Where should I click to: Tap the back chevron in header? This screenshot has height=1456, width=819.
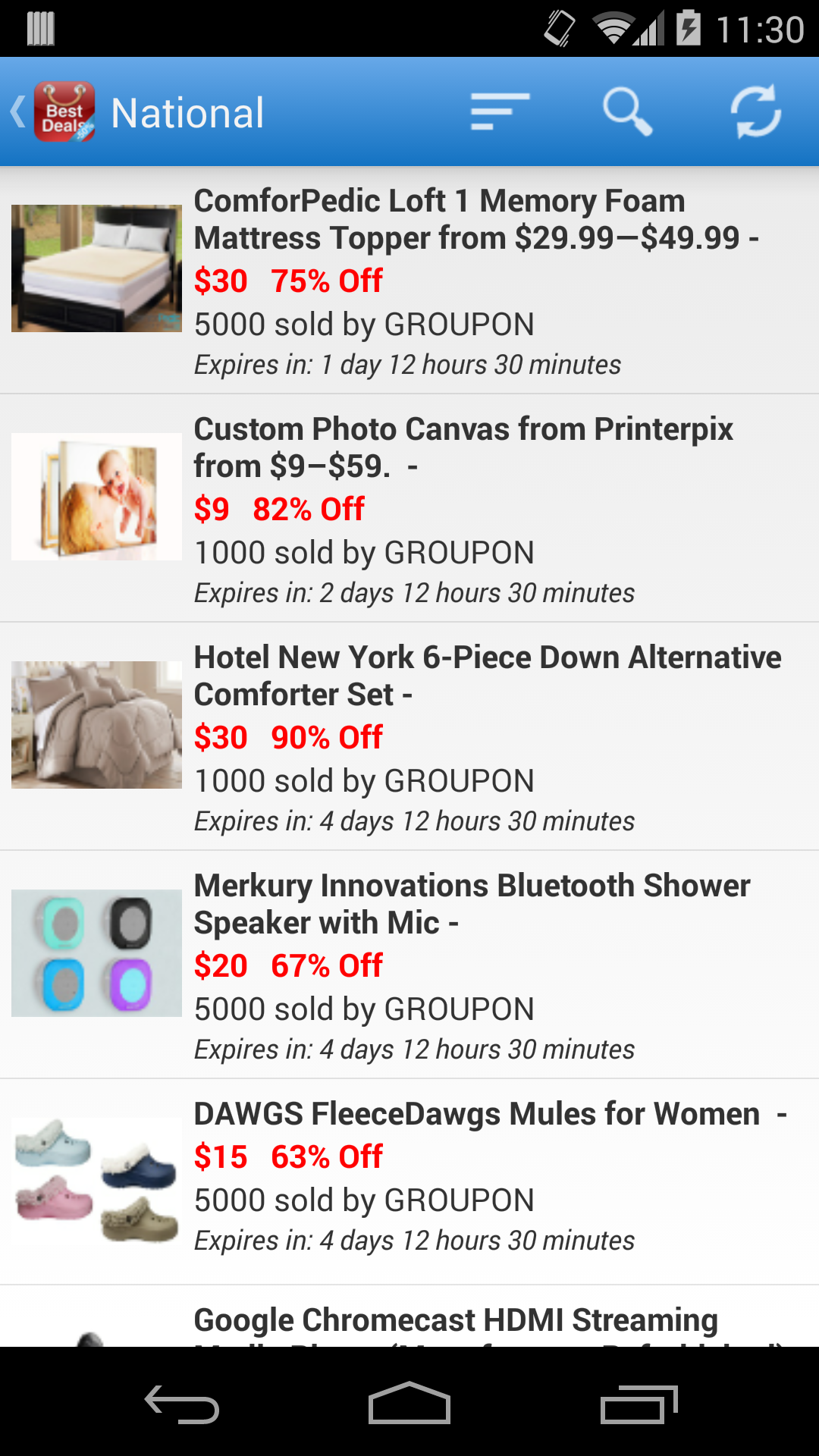pyautogui.click(x=18, y=112)
